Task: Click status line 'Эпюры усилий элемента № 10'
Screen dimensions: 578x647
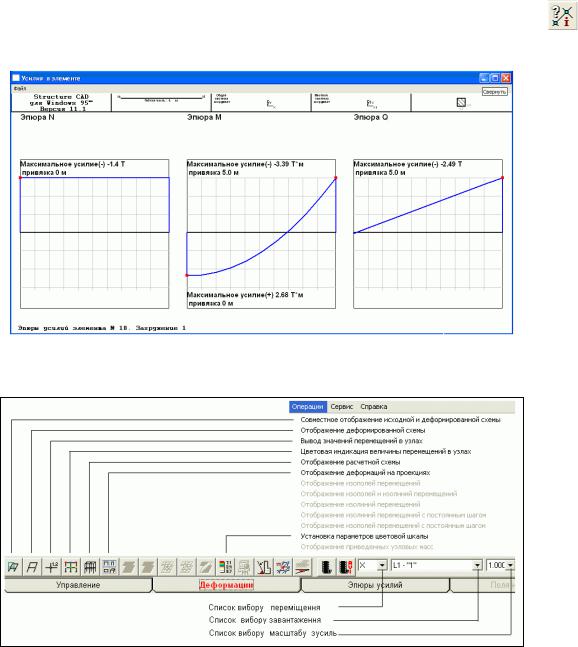Action: (x=101, y=328)
